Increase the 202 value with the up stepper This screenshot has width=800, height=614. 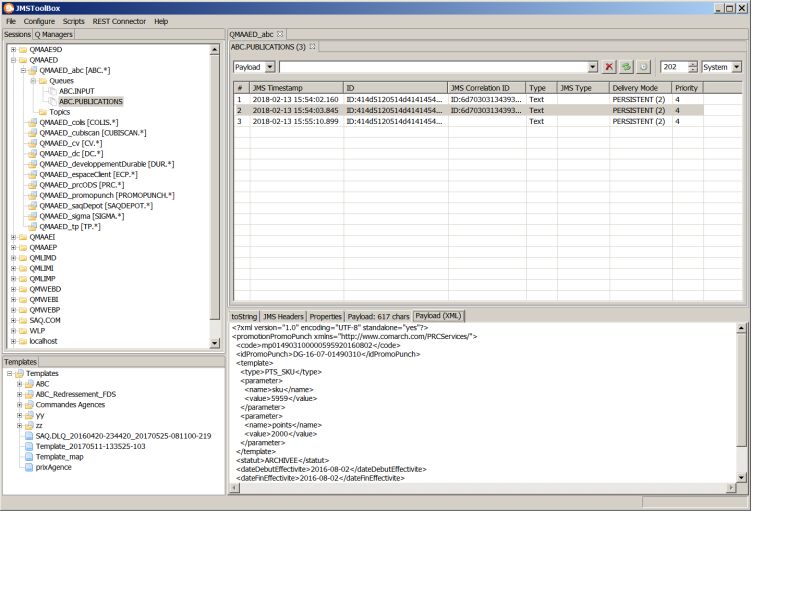(694, 62)
